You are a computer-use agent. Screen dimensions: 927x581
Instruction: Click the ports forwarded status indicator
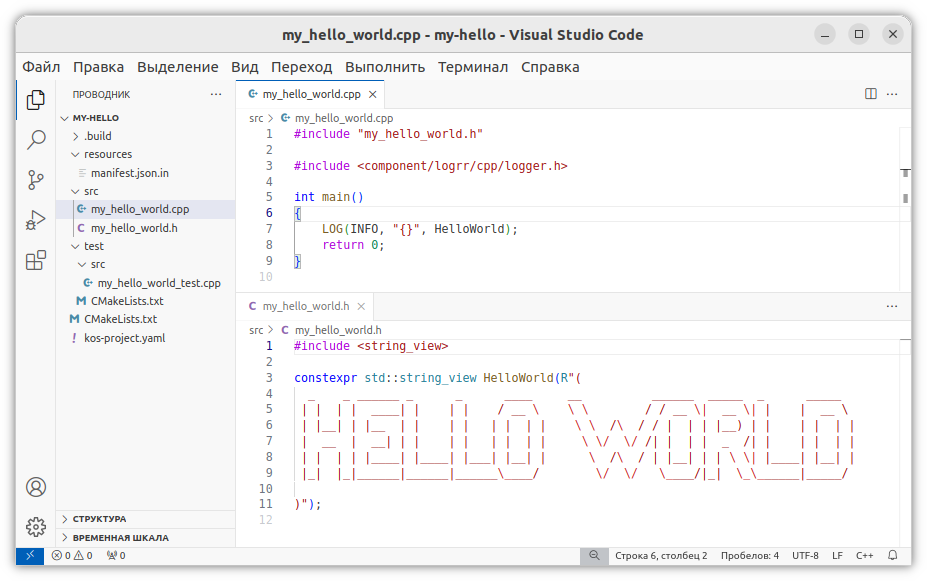click(116, 556)
